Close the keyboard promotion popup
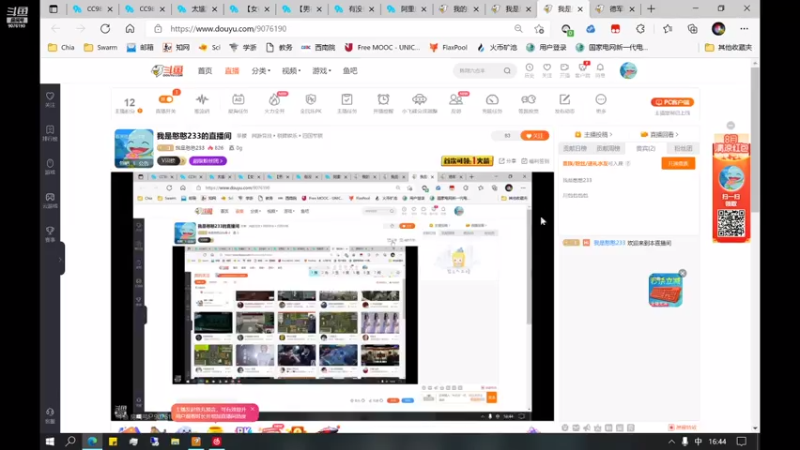Image resolution: width=800 pixels, height=450 pixels. tap(683, 273)
